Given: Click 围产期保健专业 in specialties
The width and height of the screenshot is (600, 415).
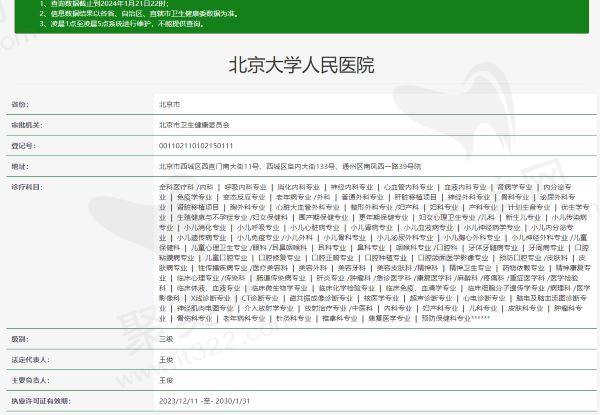Looking at the screenshot, I should click(323, 217).
